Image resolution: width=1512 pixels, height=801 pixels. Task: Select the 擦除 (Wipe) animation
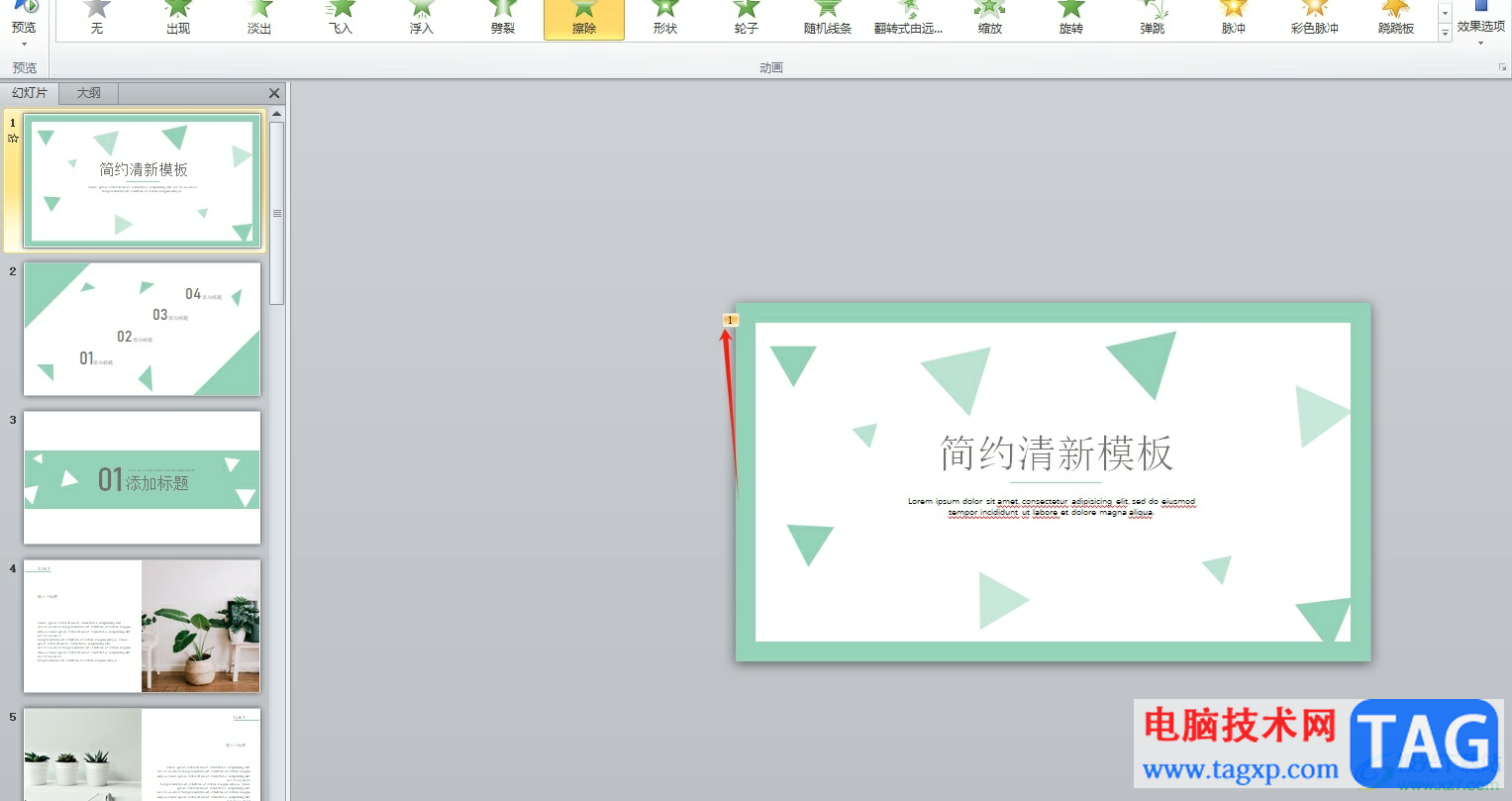pyautogui.click(x=584, y=19)
